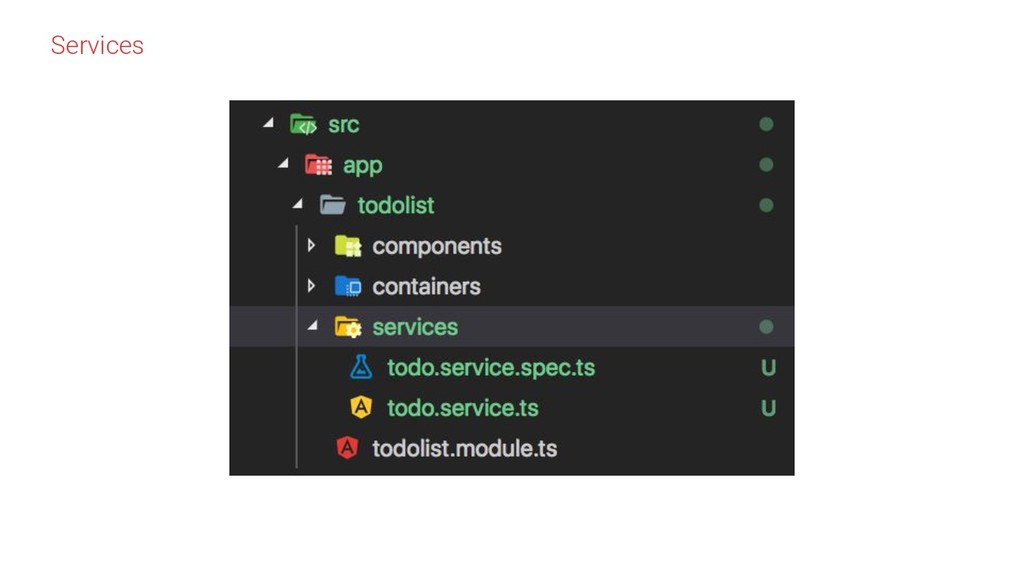Open todo.service.spec.ts file
The image size is (1024, 576).
pos(491,368)
